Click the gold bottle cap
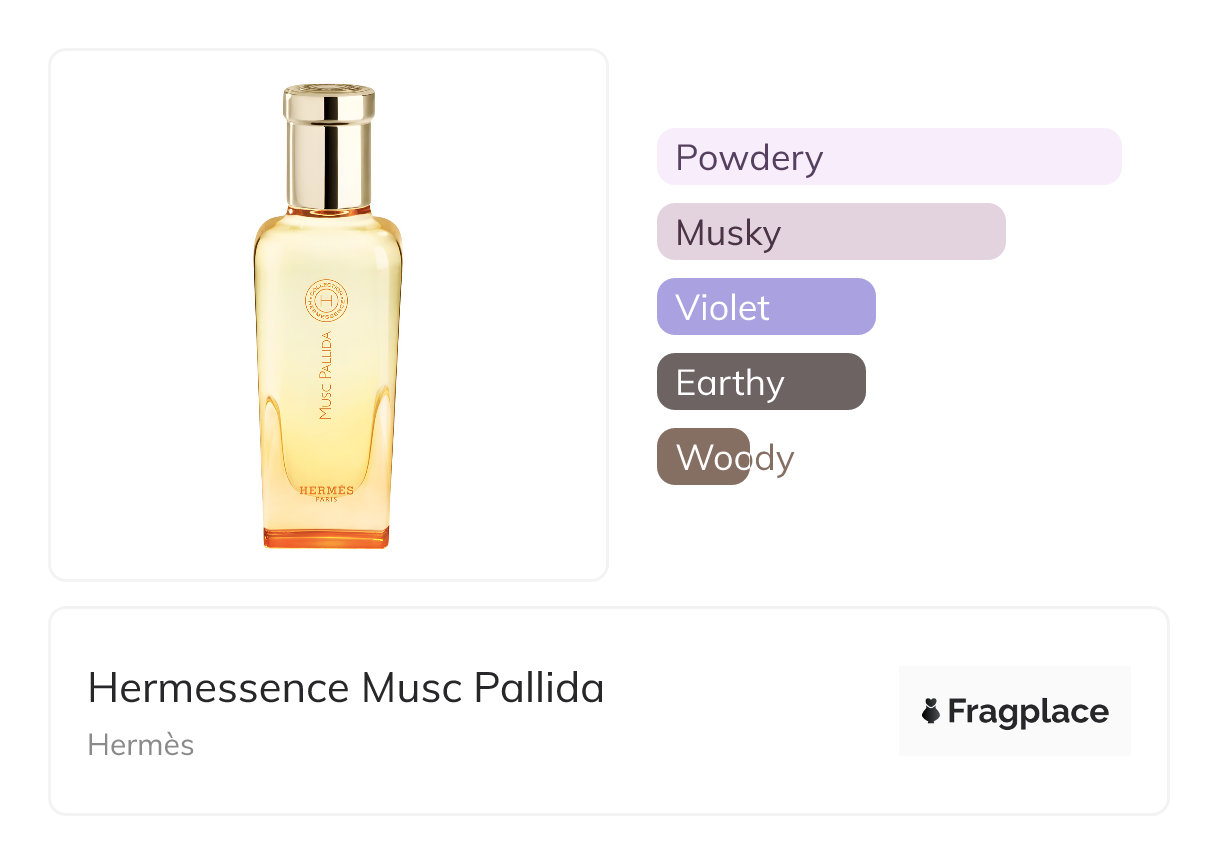The image size is (1218, 864). [x=328, y=145]
